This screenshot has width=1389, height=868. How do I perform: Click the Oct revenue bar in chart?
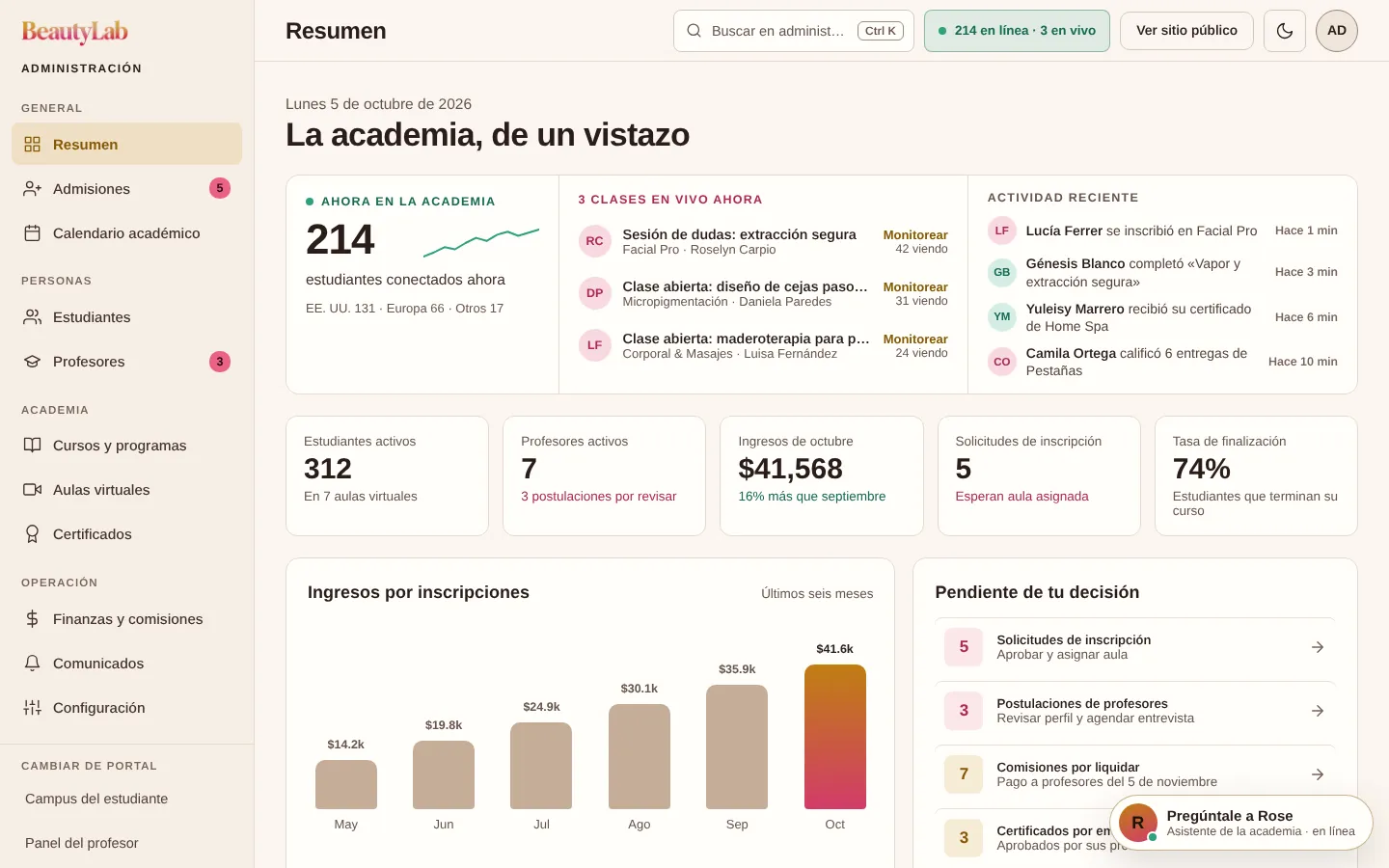pyautogui.click(x=835, y=737)
